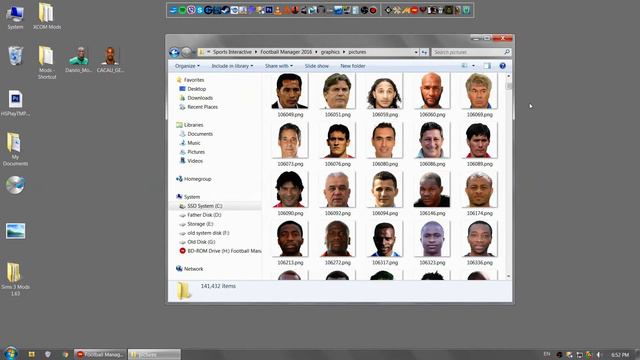Click file name 106174.png
This screenshot has width=640, height=360.
[x=480, y=213]
